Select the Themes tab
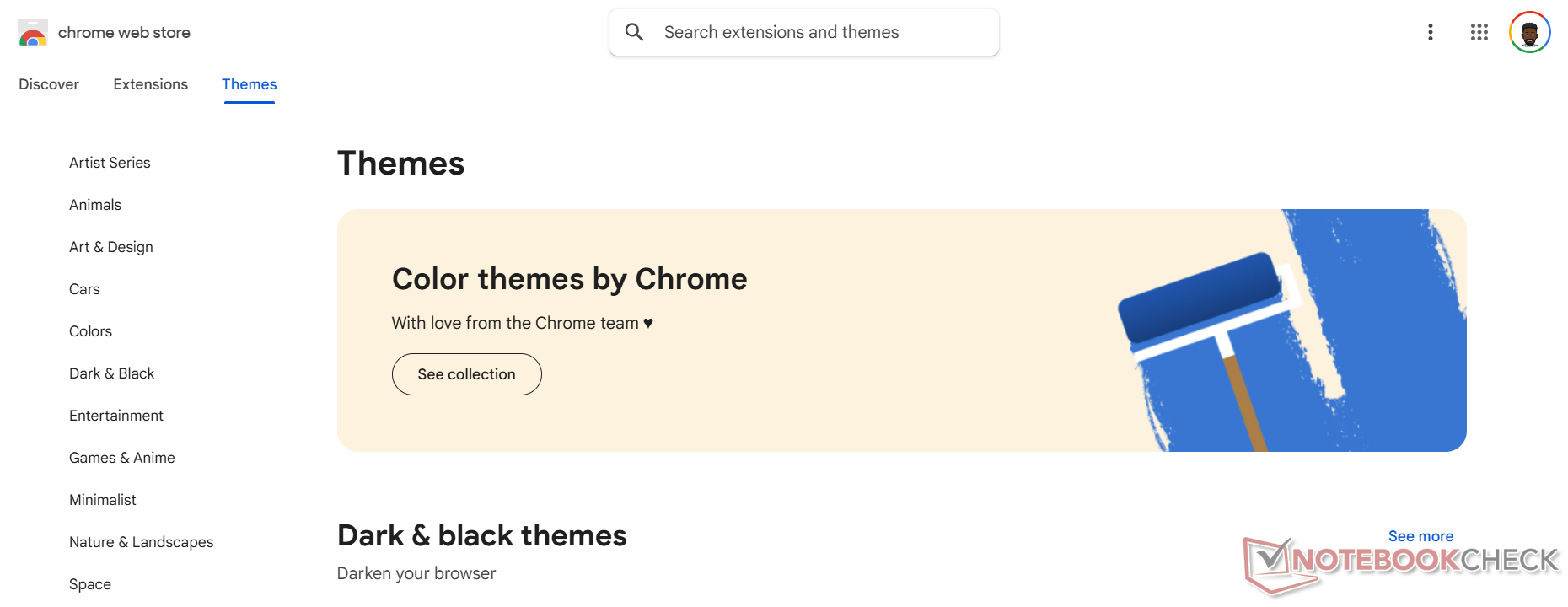The image size is (1568, 607). (x=250, y=84)
